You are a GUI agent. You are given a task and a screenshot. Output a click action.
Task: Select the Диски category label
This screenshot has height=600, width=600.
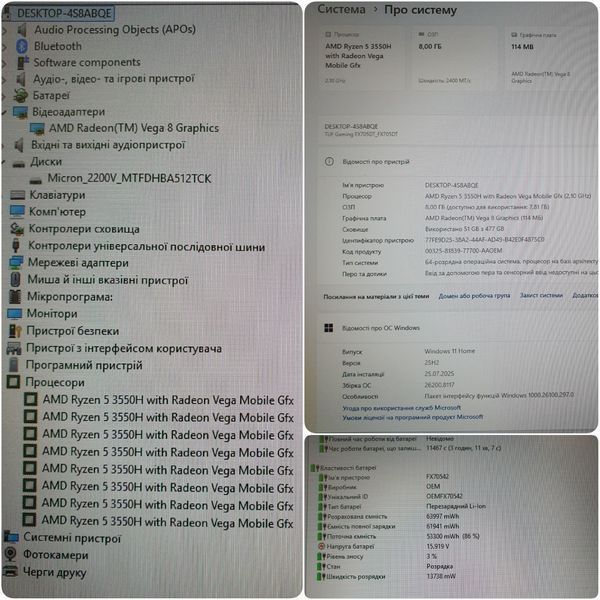pos(46,162)
